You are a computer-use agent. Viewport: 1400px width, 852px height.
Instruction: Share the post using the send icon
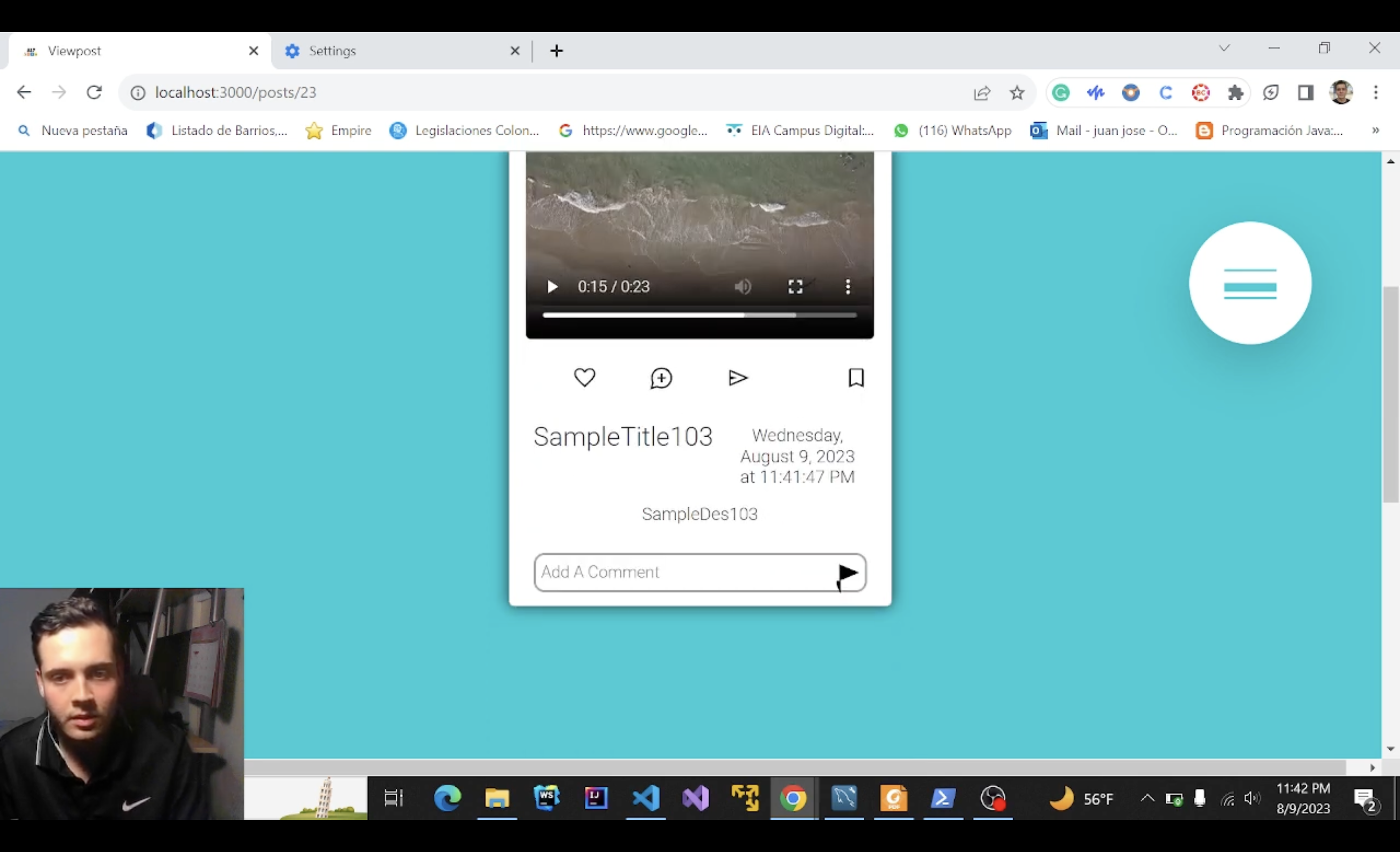(737, 378)
